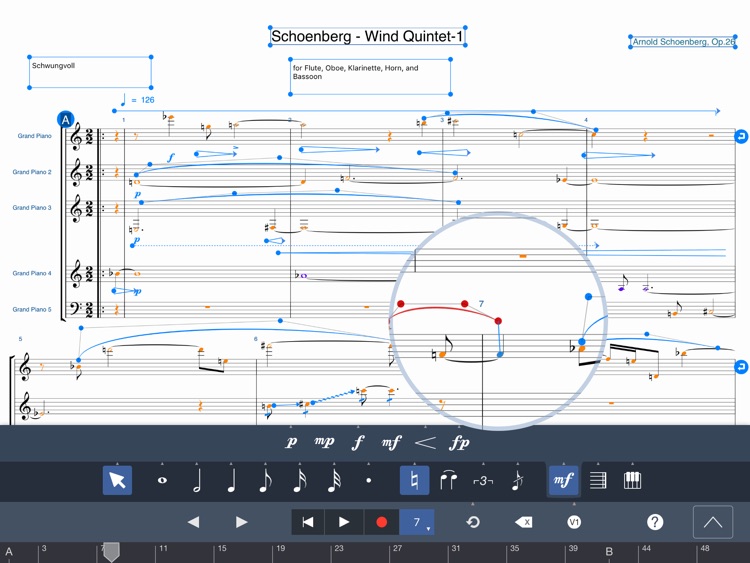Open help with question mark icon
The height and width of the screenshot is (563, 750).
(x=655, y=522)
